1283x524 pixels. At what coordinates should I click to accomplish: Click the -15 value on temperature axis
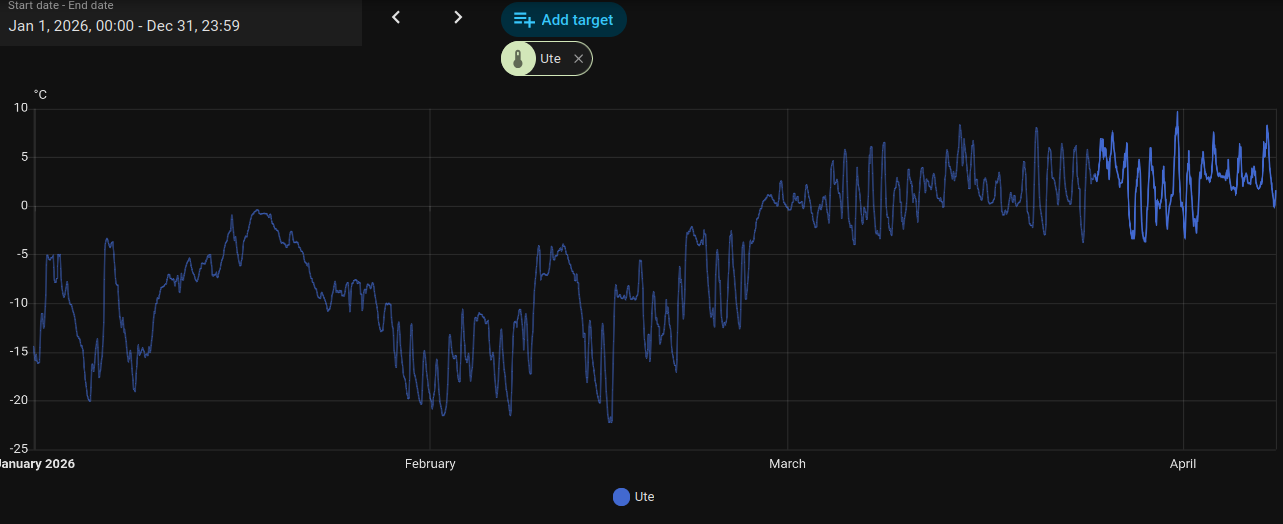click(18, 352)
